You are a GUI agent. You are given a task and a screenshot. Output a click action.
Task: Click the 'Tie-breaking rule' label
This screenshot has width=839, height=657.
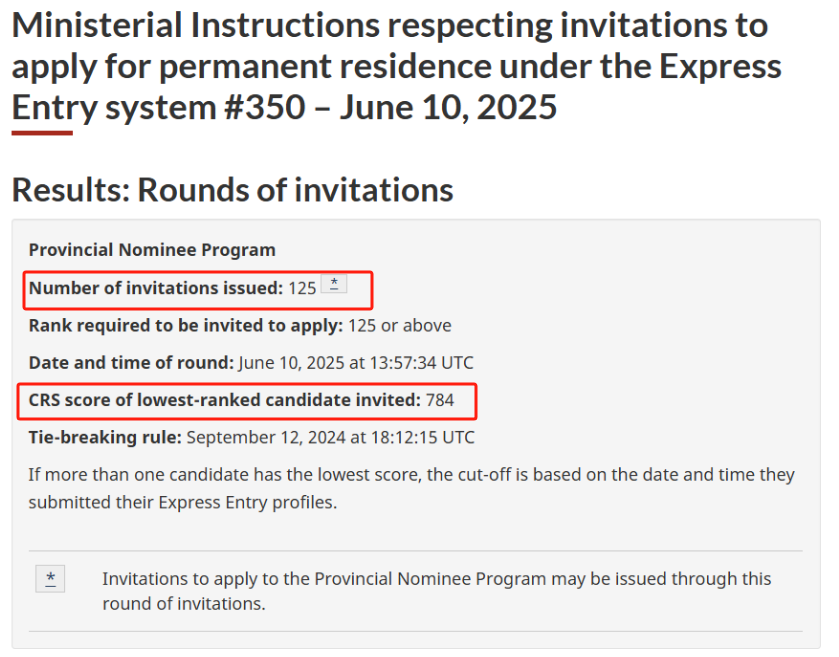pos(105,438)
